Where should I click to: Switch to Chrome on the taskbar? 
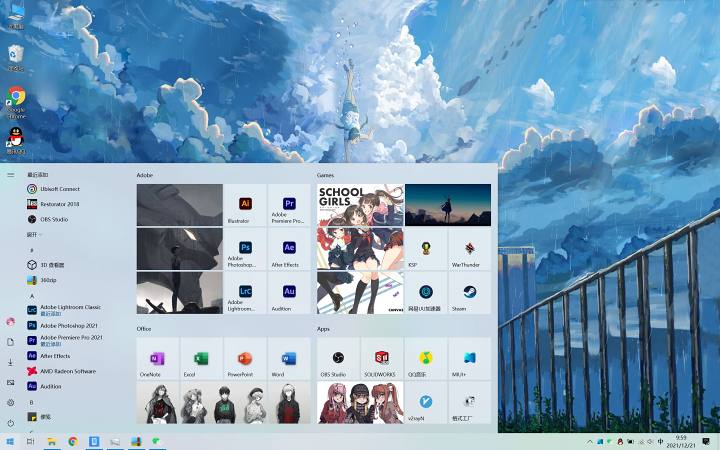coord(73,442)
